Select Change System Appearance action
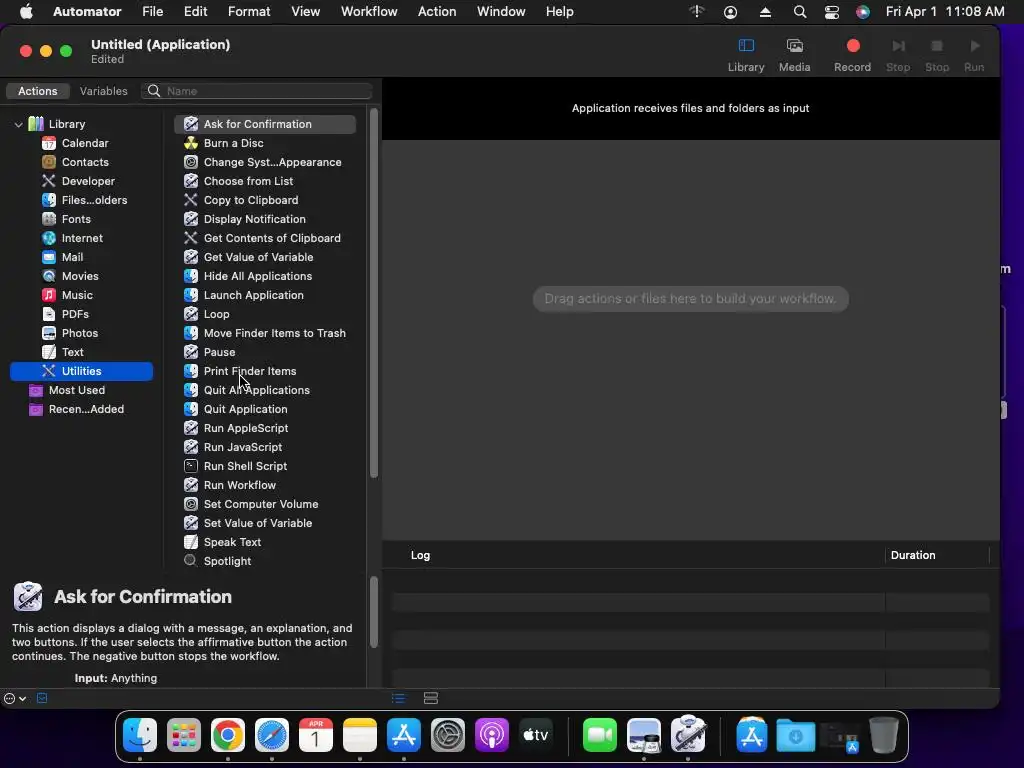1024x768 pixels. 265,162
